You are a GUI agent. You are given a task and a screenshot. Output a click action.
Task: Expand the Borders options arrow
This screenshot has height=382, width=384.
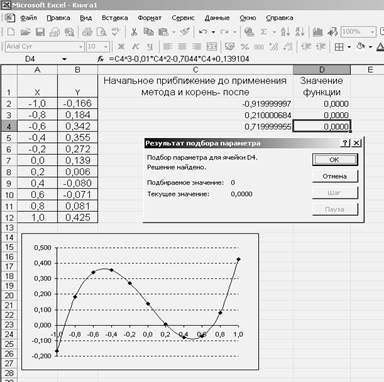(349, 47)
